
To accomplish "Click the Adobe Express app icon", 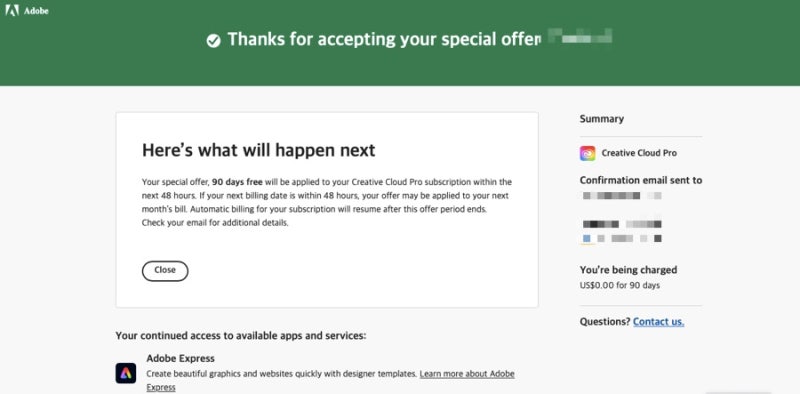I will coord(126,373).
